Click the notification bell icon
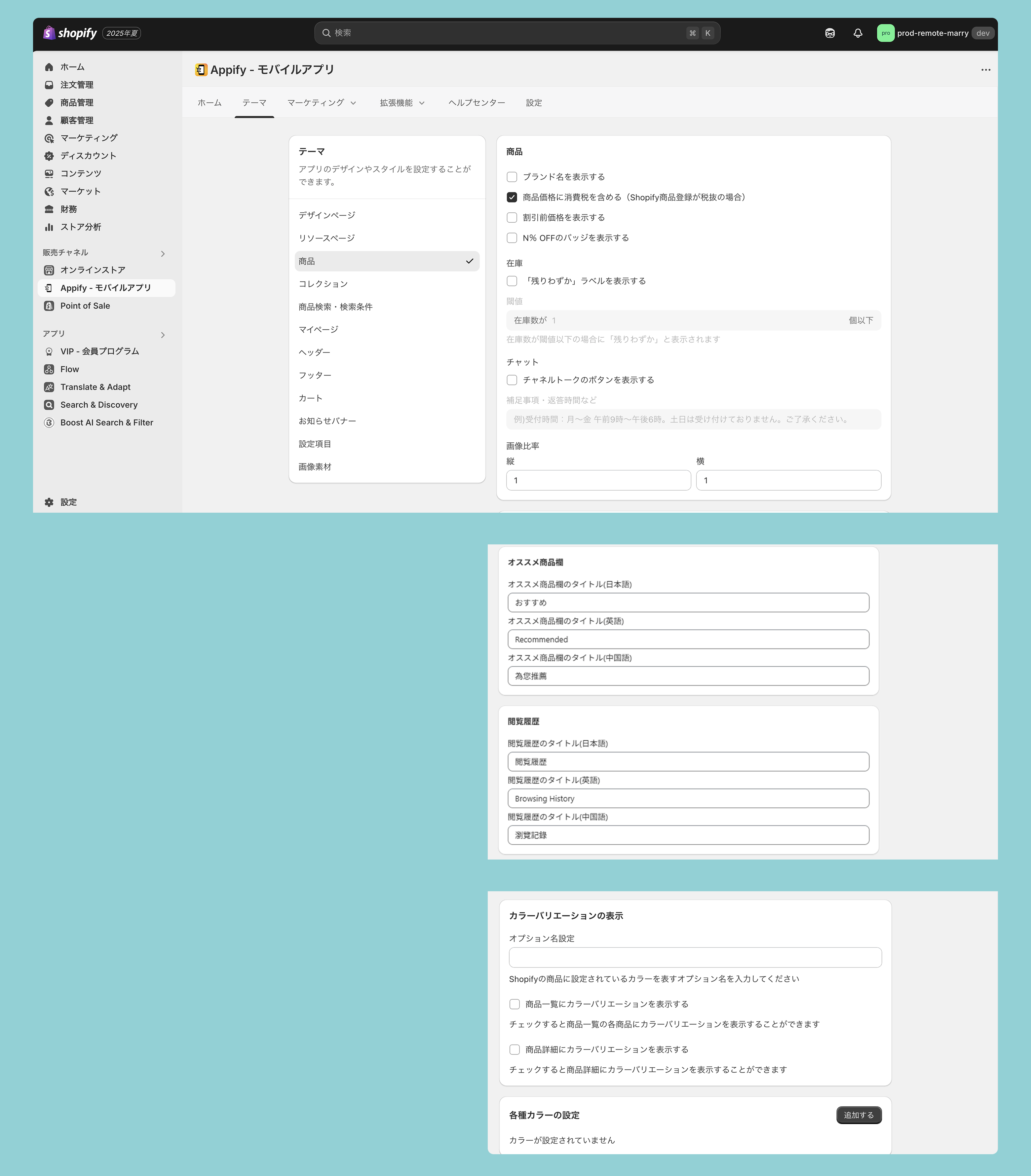Screen dimensions: 1031x1176 [x=857, y=33]
